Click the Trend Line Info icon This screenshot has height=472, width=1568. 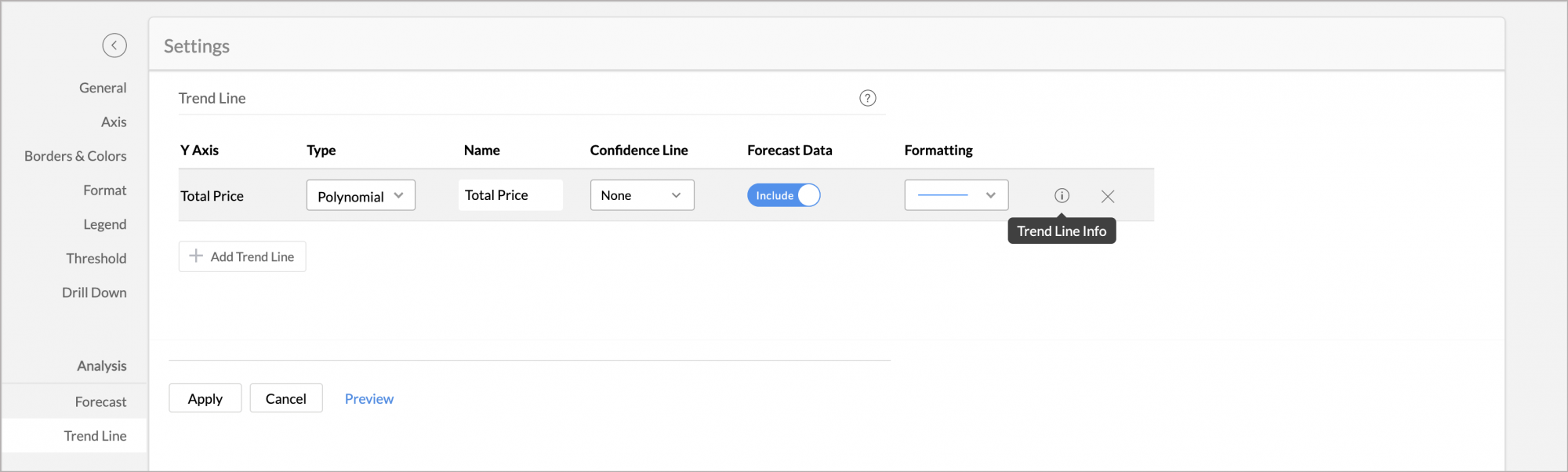click(x=1062, y=196)
